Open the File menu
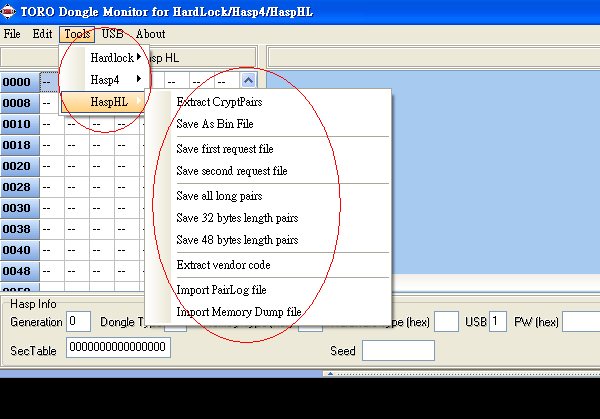 click(12, 34)
